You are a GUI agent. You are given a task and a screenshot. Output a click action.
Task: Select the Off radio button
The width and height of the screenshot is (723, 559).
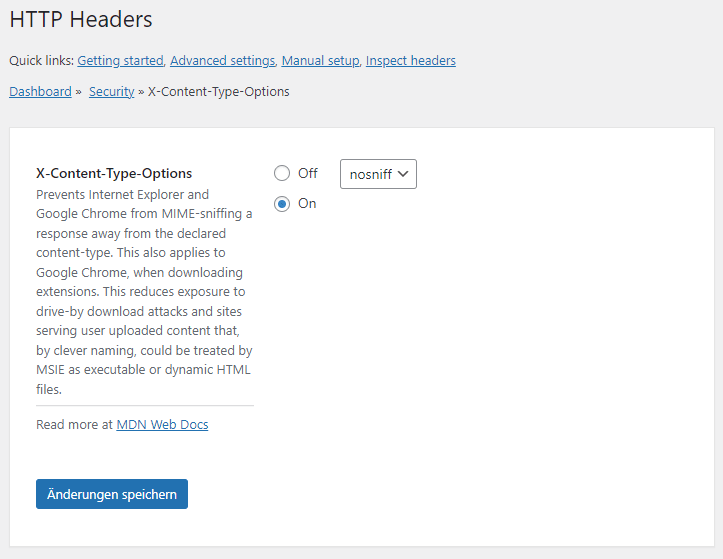(x=282, y=173)
